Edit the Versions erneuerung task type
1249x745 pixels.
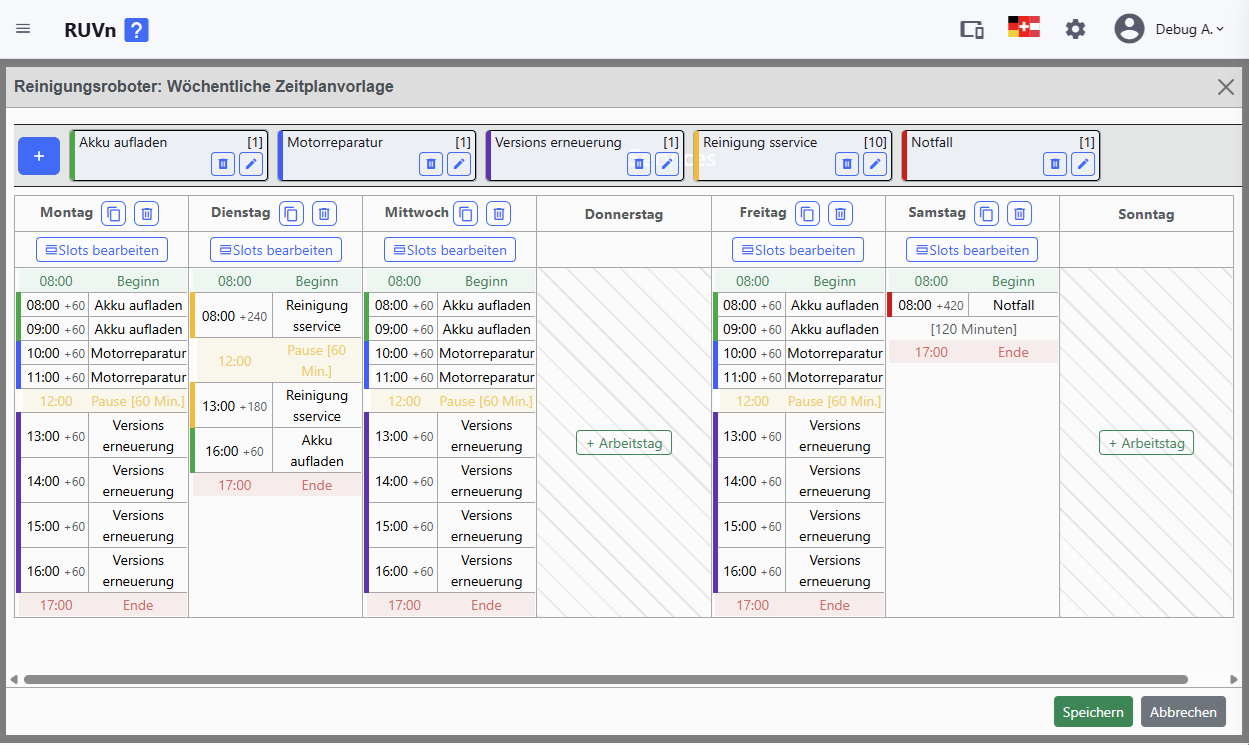(x=667, y=164)
